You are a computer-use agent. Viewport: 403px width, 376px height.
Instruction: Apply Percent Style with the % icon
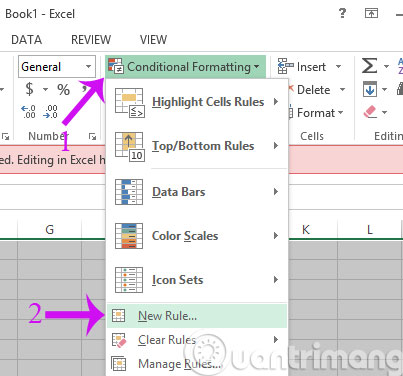click(x=63, y=89)
